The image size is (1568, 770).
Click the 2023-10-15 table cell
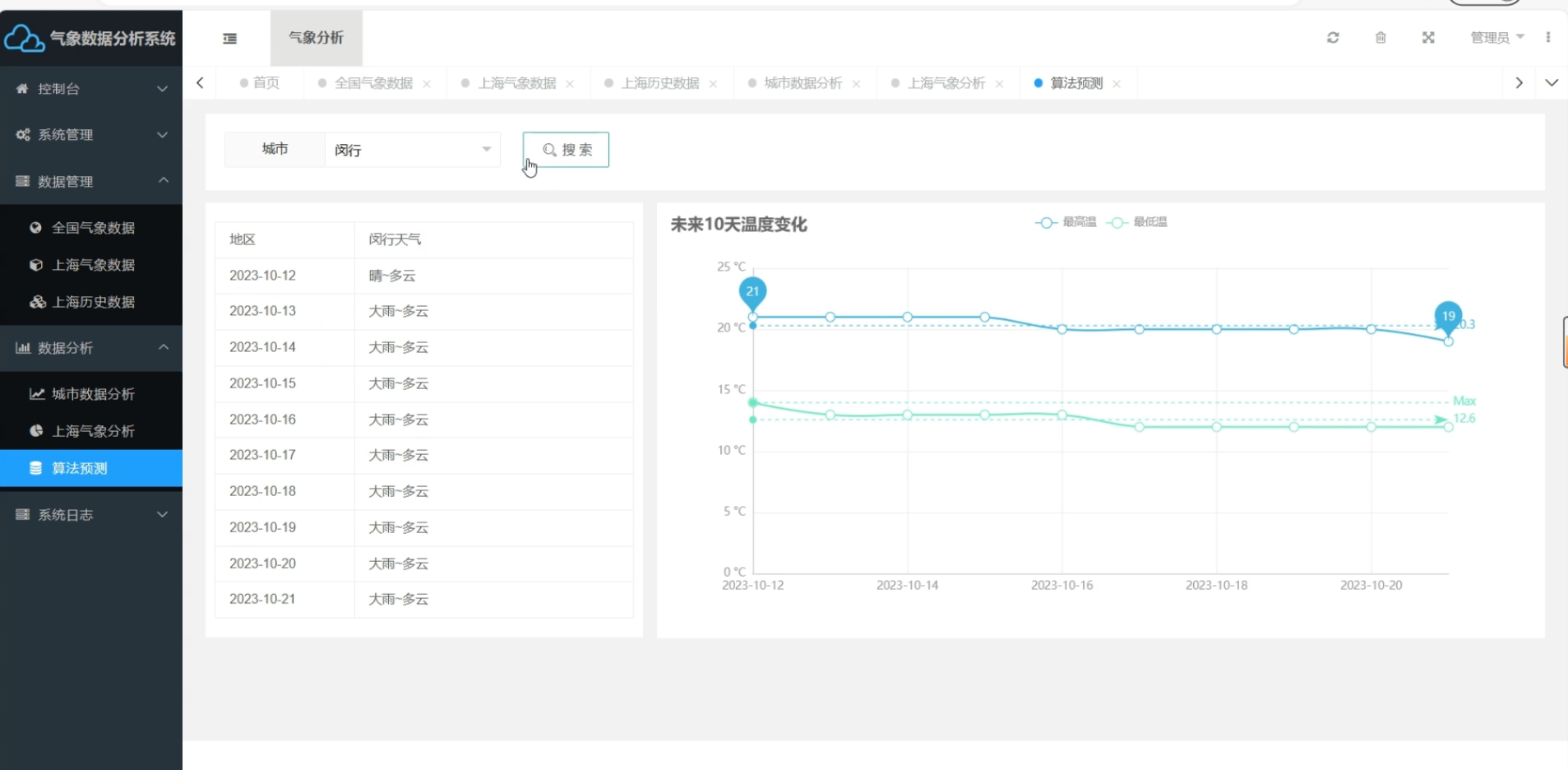284,383
